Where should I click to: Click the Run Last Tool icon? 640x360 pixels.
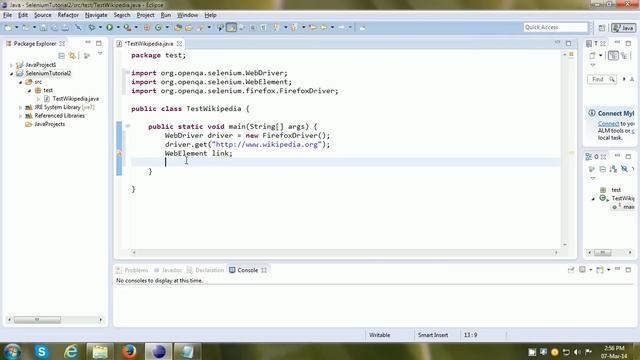[127, 27]
